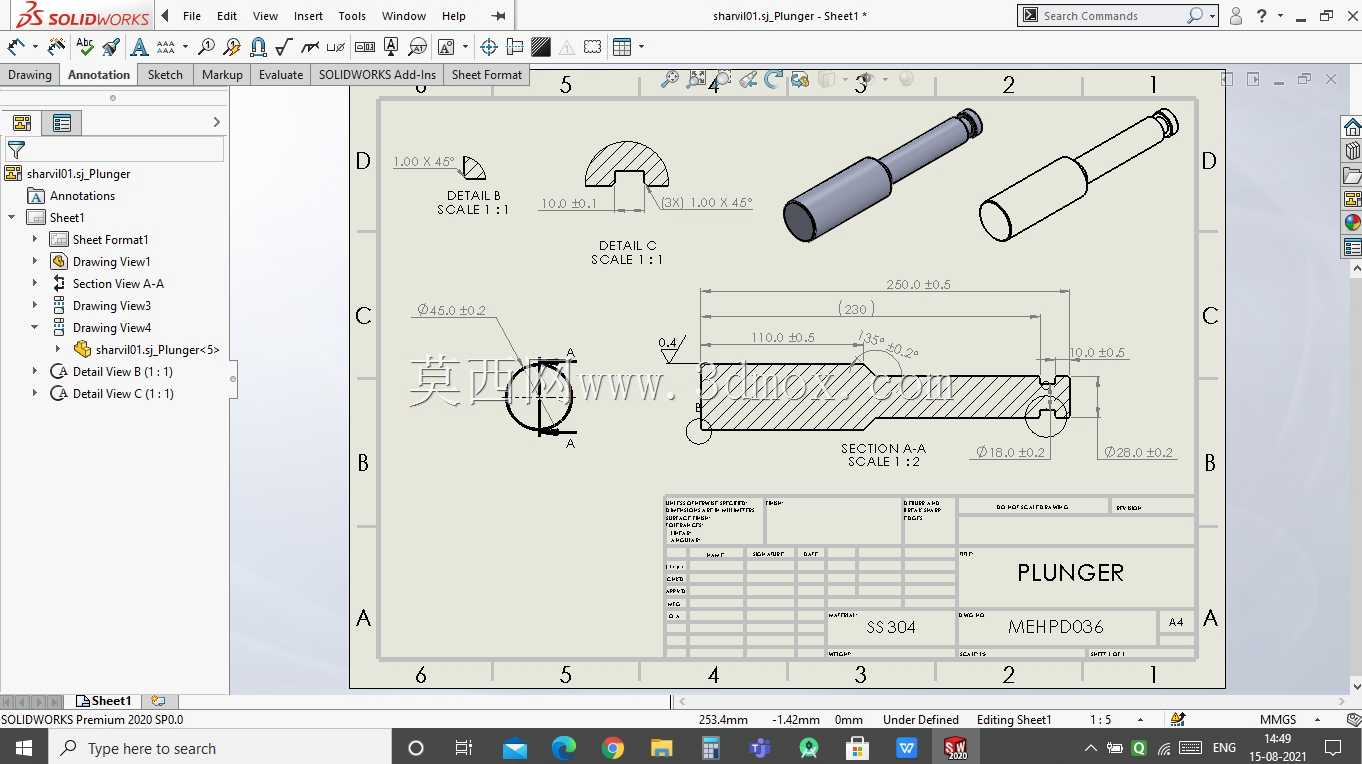Expand the Drawing View1 node
Image resolution: width=1362 pixels, height=764 pixels.
35,261
